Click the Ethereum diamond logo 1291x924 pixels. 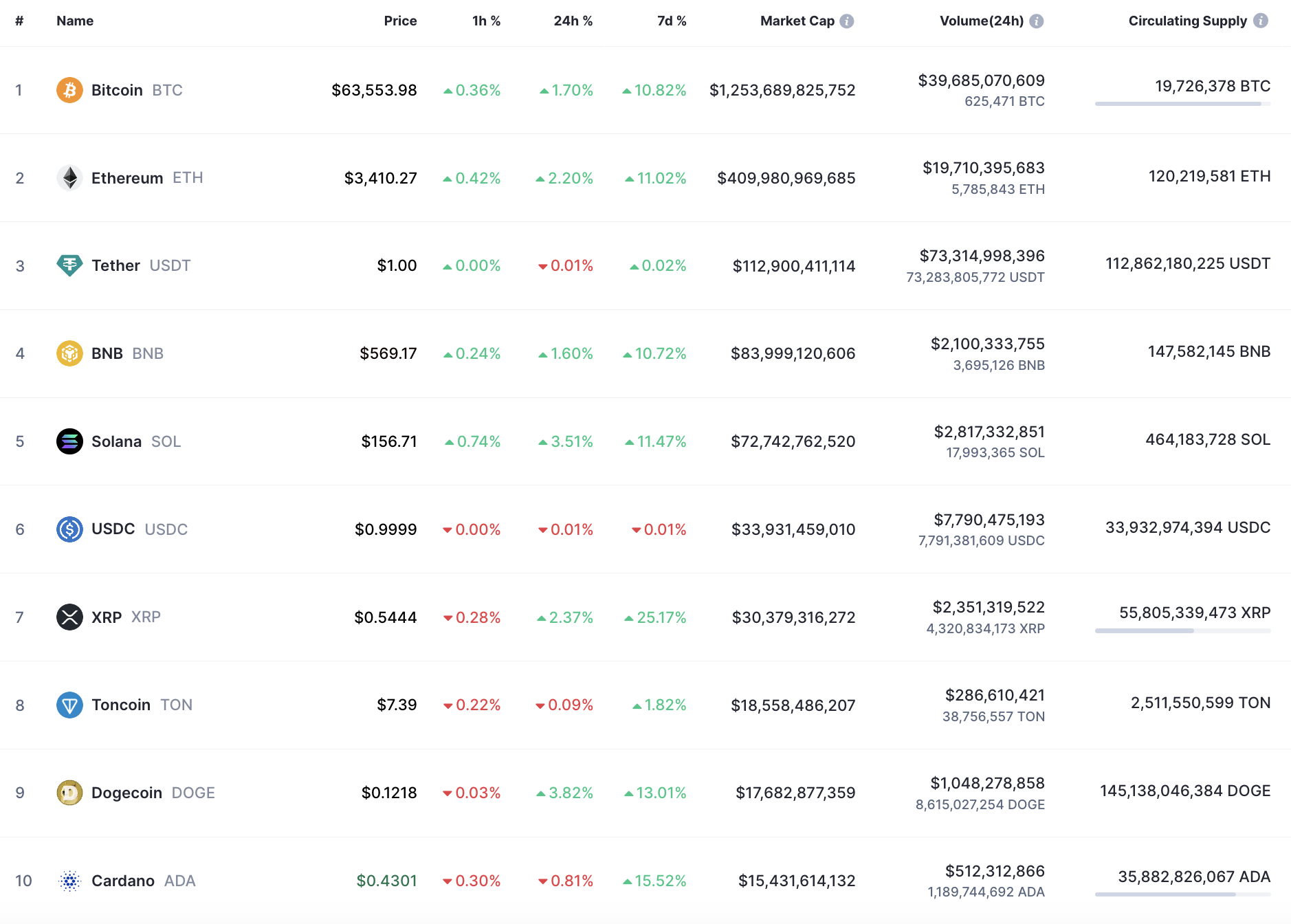click(69, 178)
